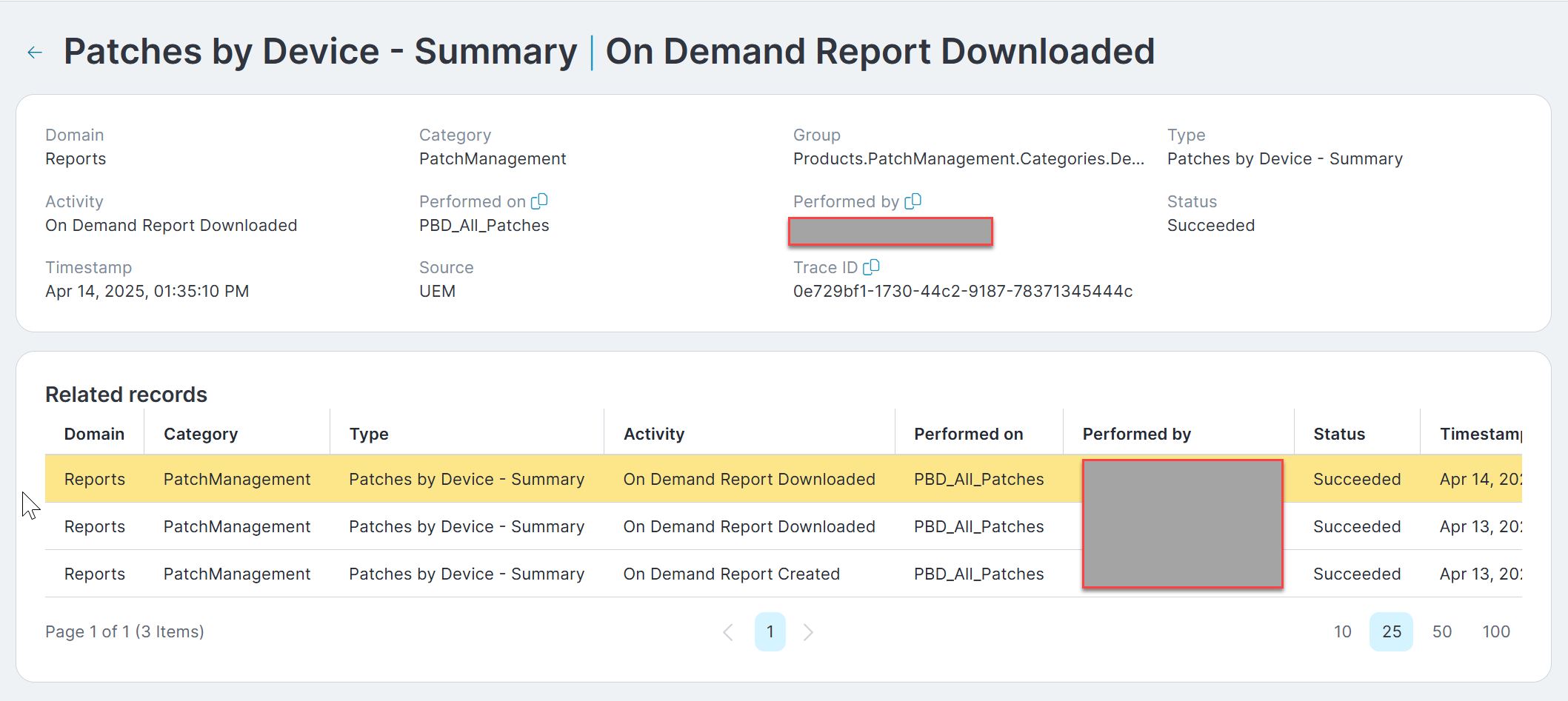Sort by Category column header
Image resolution: width=1568 pixels, height=701 pixels.
coord(201,435)
